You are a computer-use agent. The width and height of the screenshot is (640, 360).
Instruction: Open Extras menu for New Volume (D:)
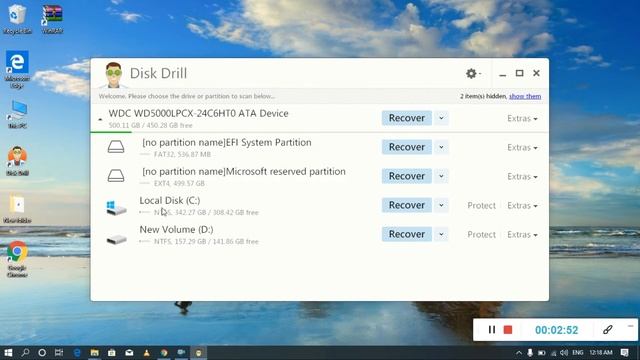(x=522, y=234)
